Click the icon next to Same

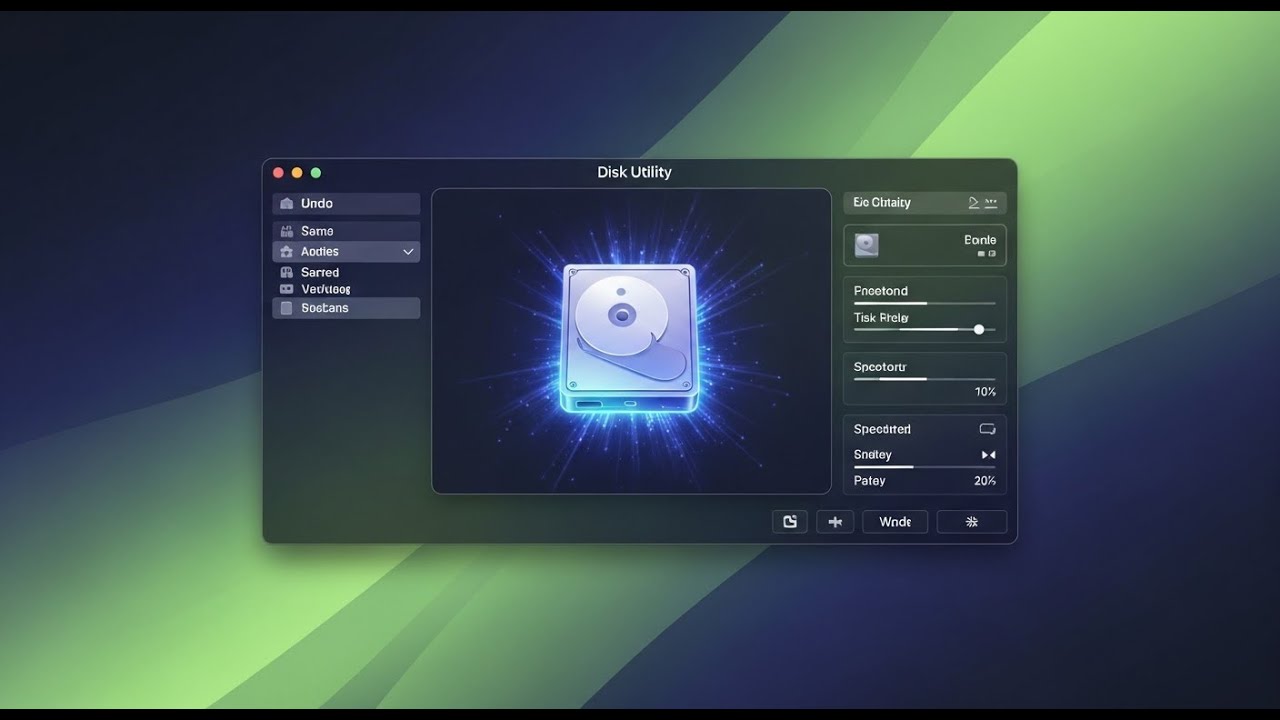click(x=287, y=231)
